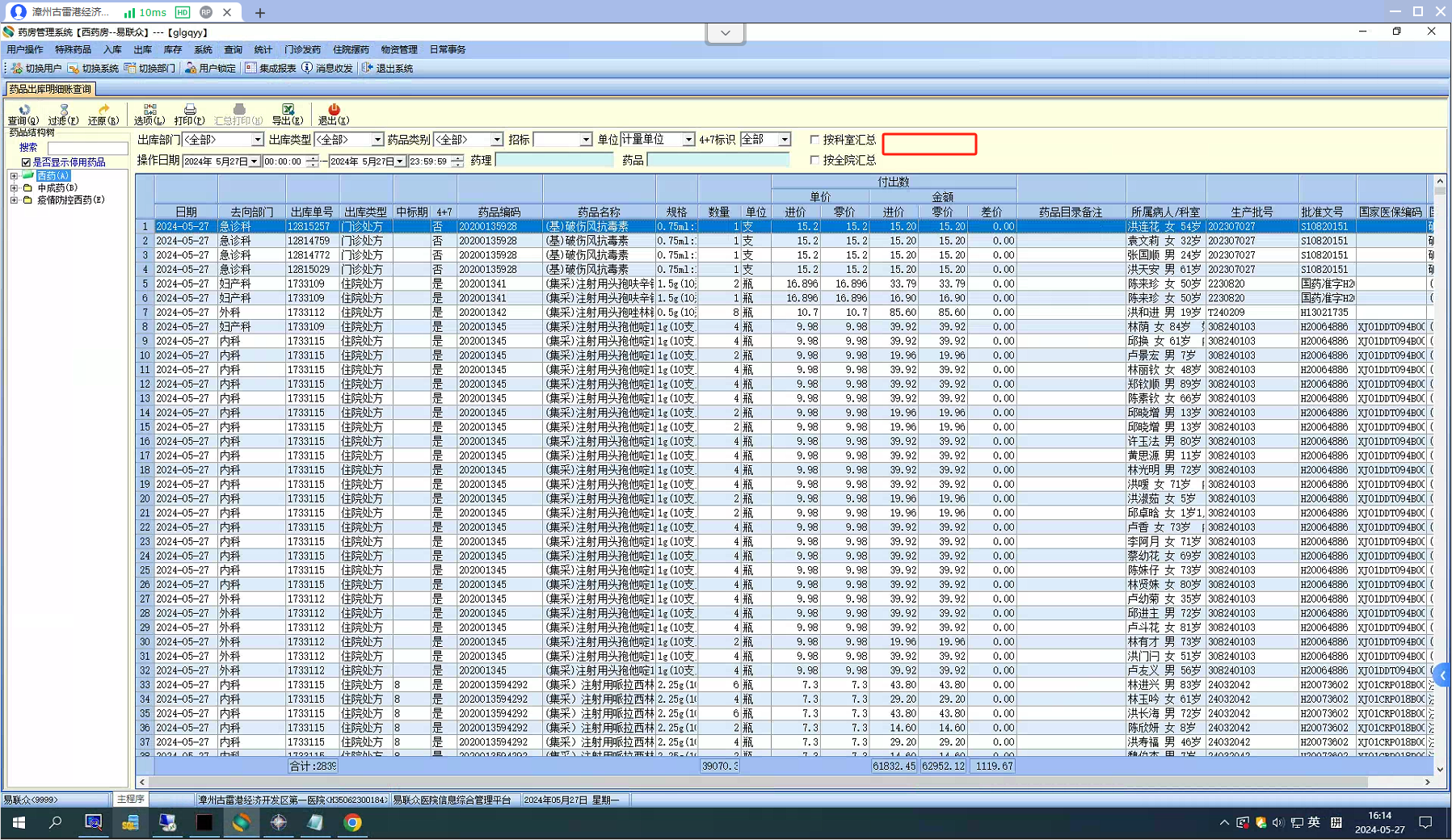Enable the 按科室汇总 checkbox
The image size is (1452, 840).
tap(814, 140)
